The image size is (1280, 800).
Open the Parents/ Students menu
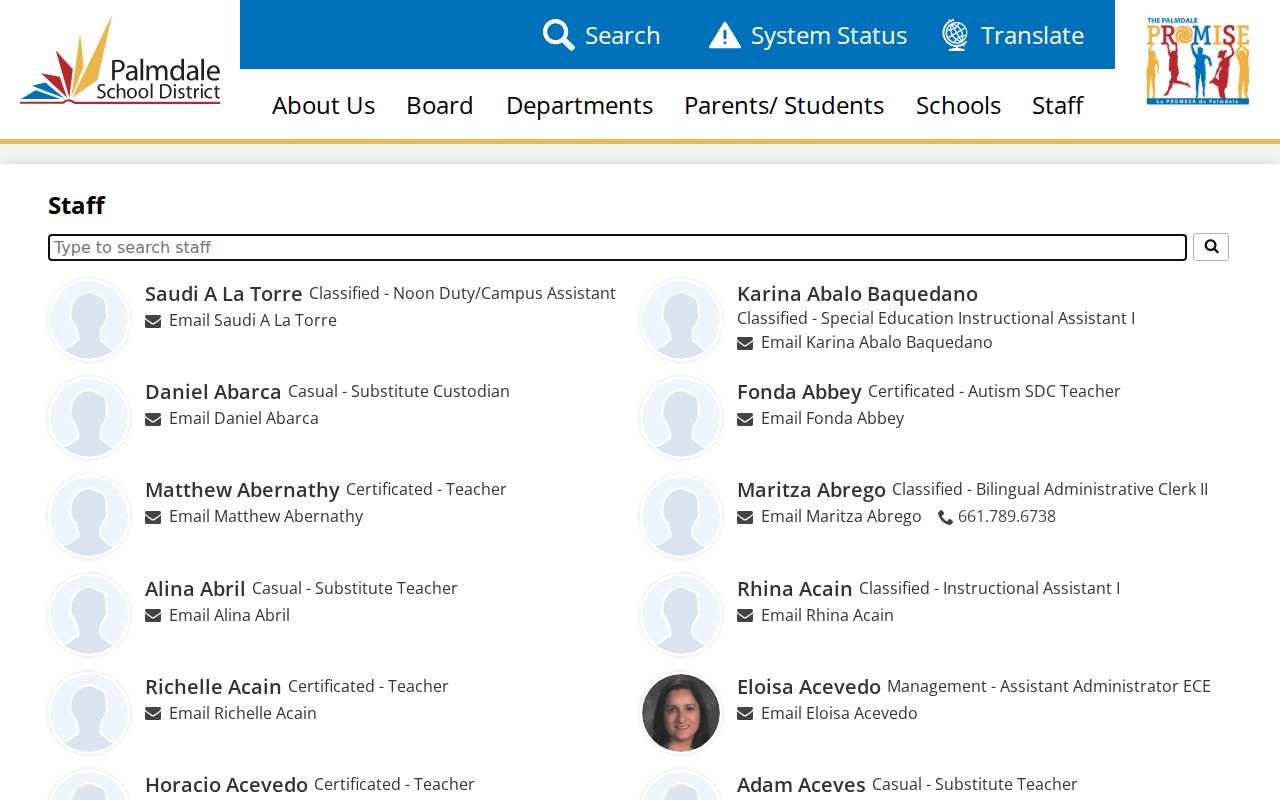(x=784, y=105)
